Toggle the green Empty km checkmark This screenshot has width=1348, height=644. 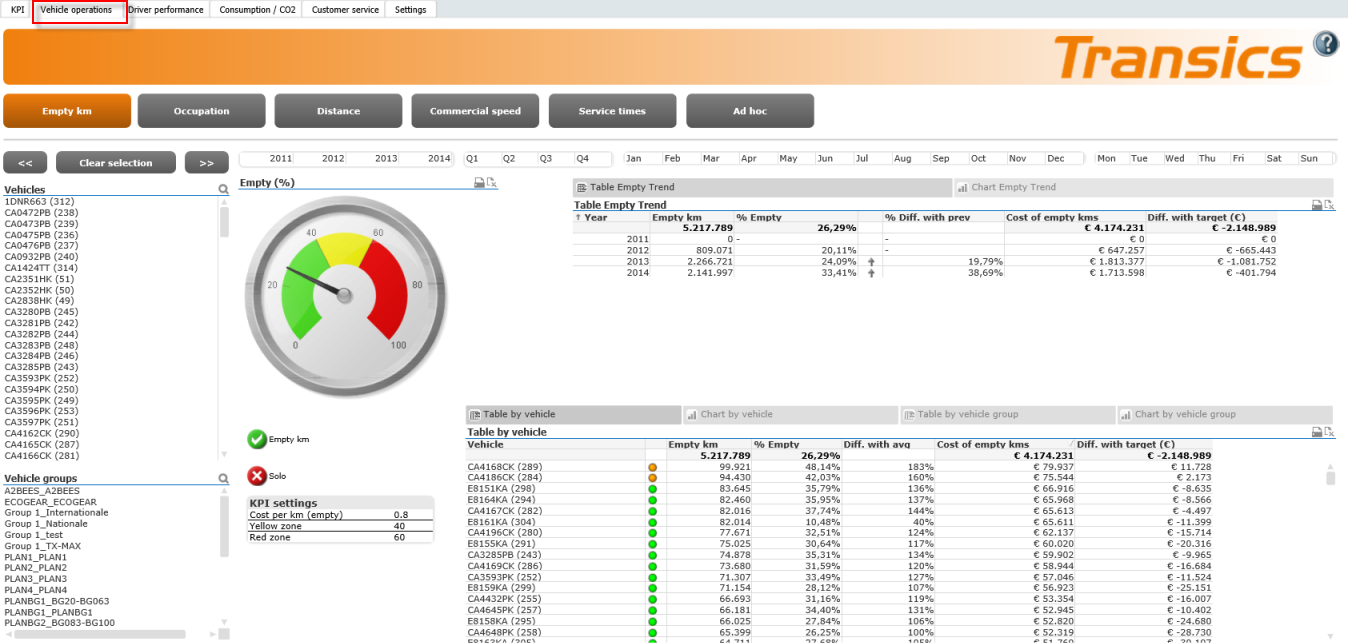coord(257,439)
